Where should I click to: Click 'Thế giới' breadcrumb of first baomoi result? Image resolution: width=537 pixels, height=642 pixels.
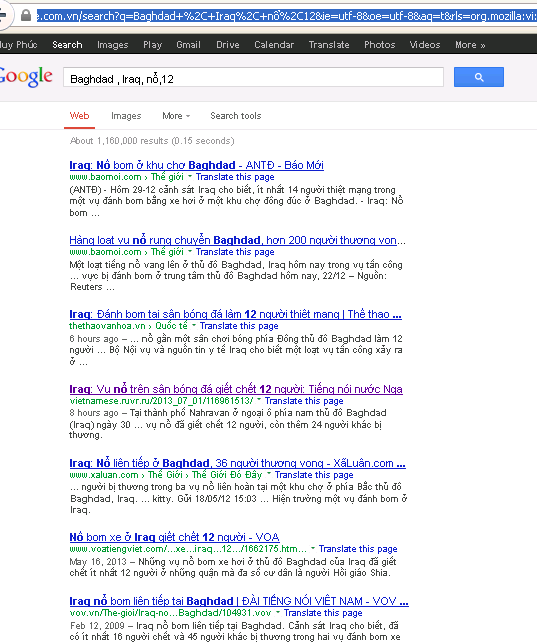[x=167, y=177]
